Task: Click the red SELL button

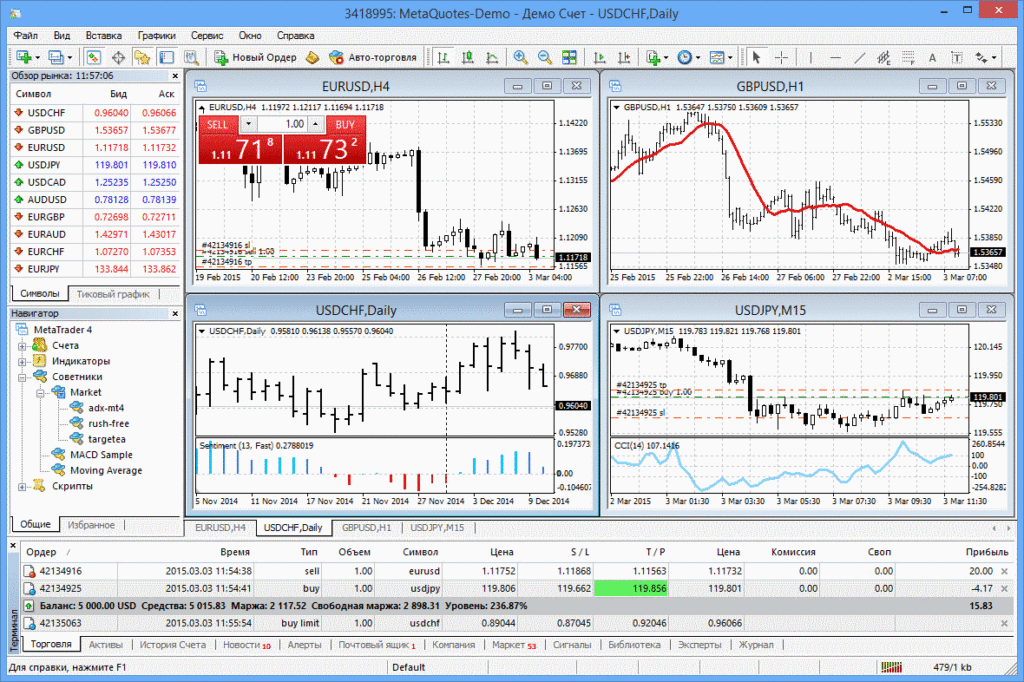Action: [x=218, y=124]
